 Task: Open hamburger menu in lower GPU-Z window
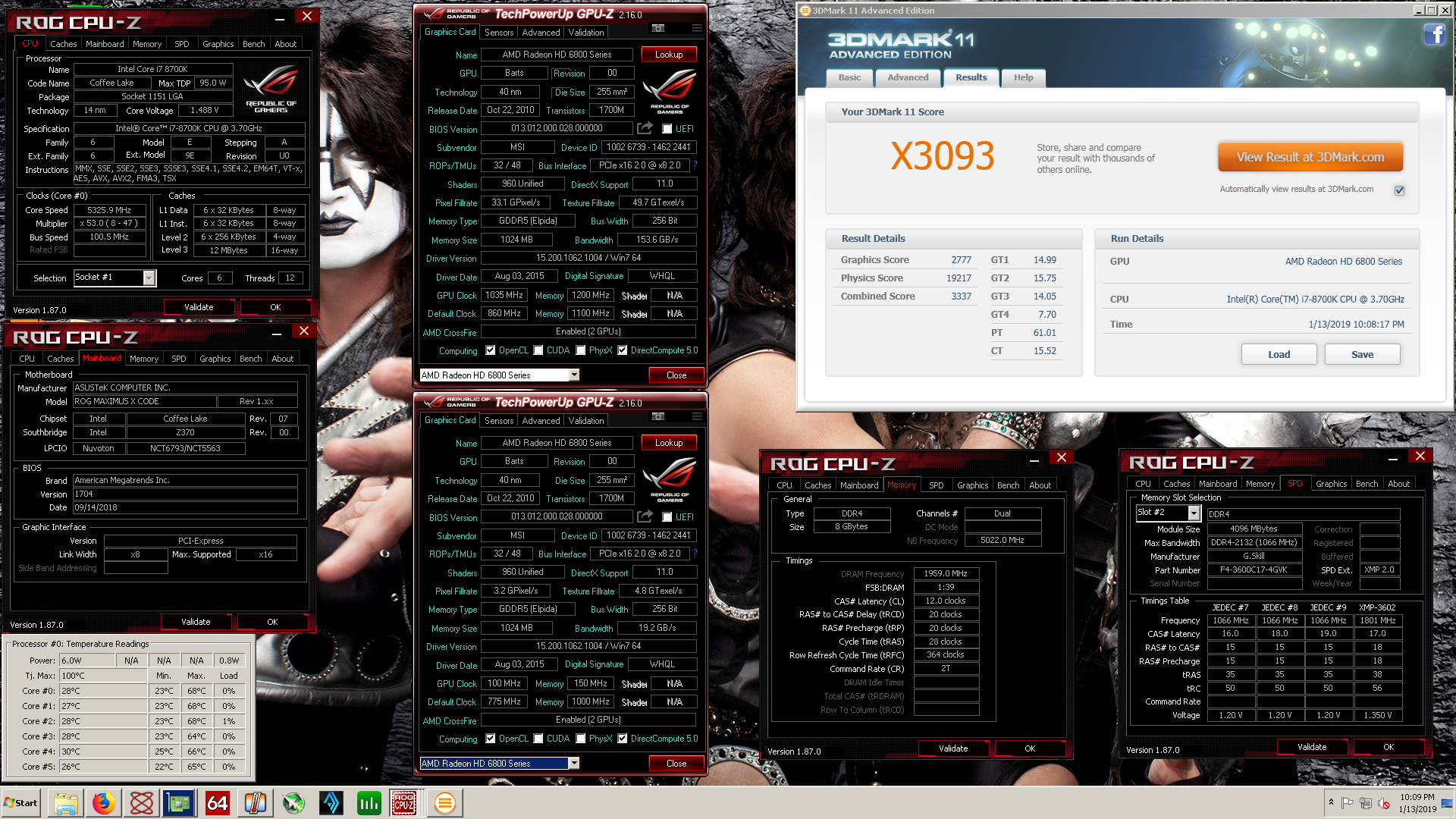tap(697, 416)
